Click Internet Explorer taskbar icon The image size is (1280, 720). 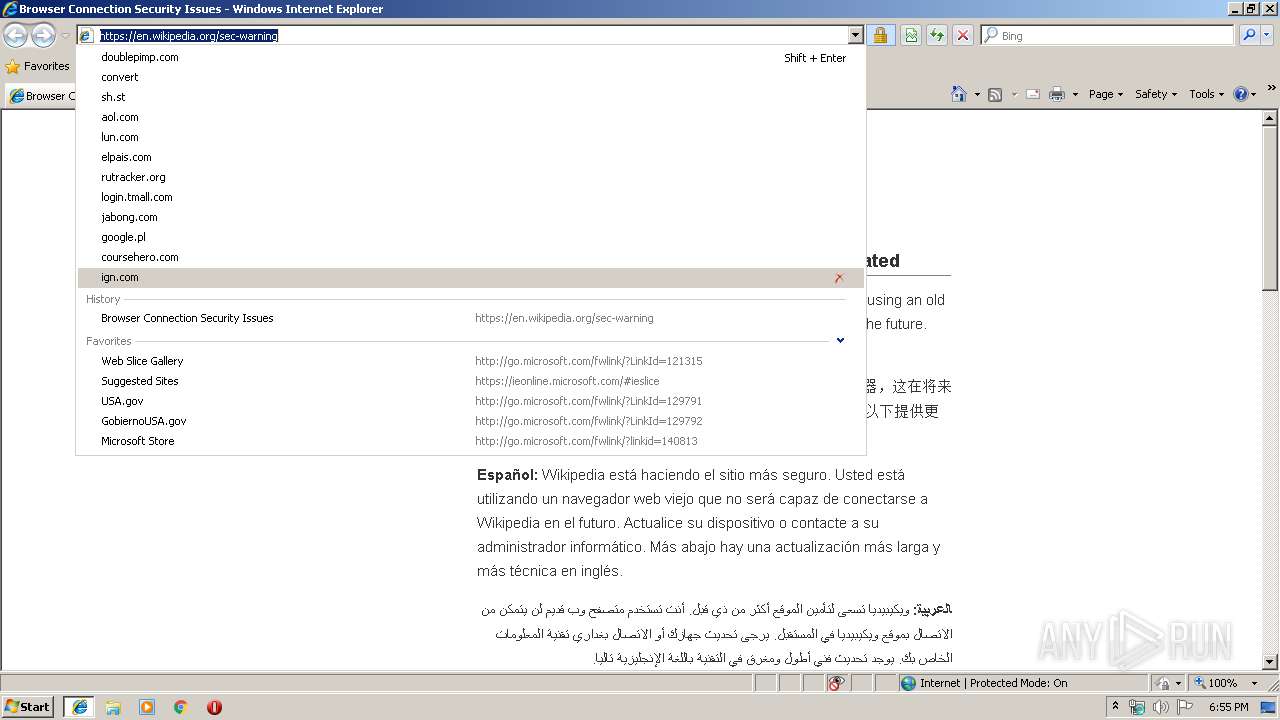tap(79, 707)
